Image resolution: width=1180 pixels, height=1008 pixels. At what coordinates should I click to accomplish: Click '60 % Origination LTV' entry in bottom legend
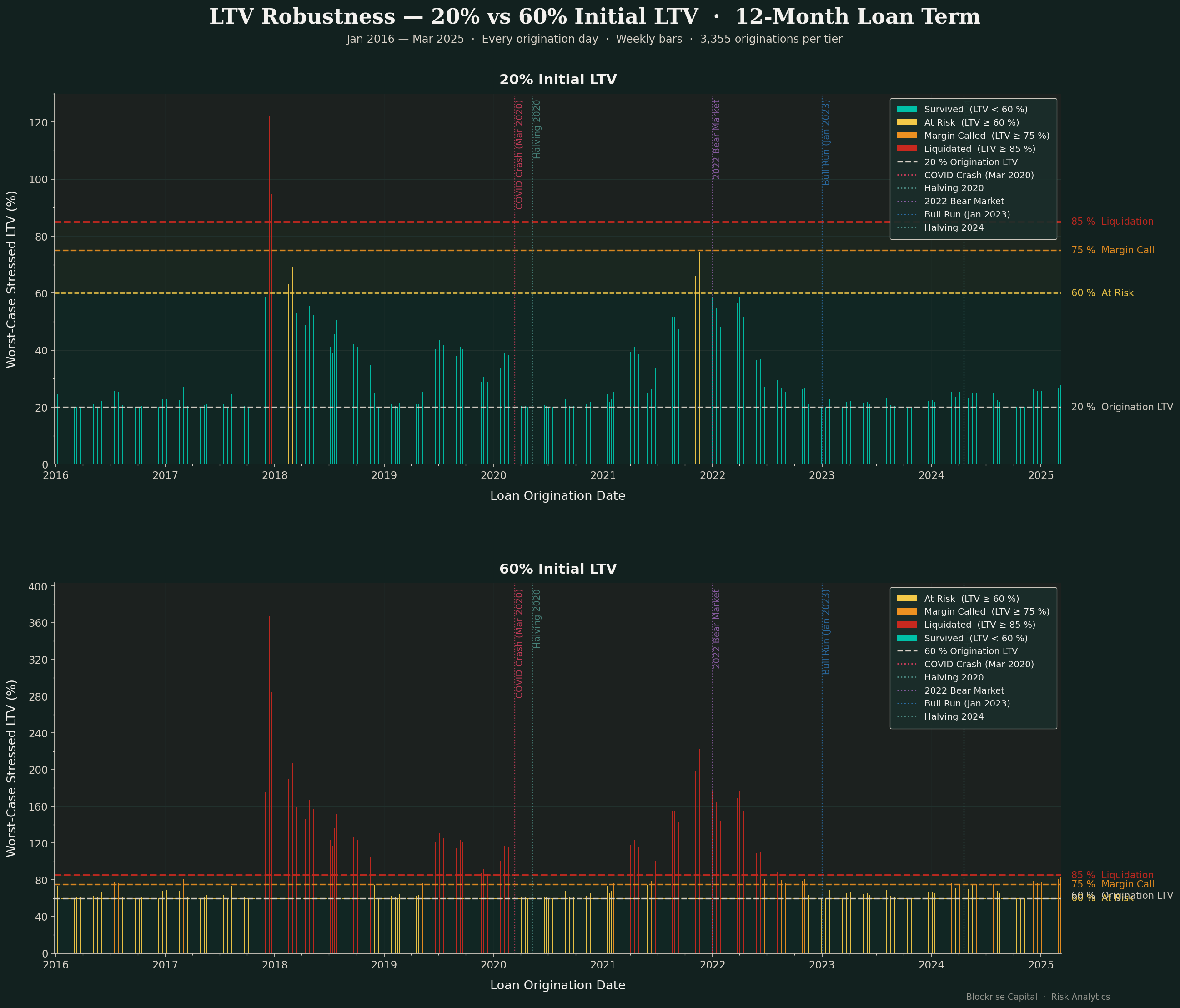(970, 651)
